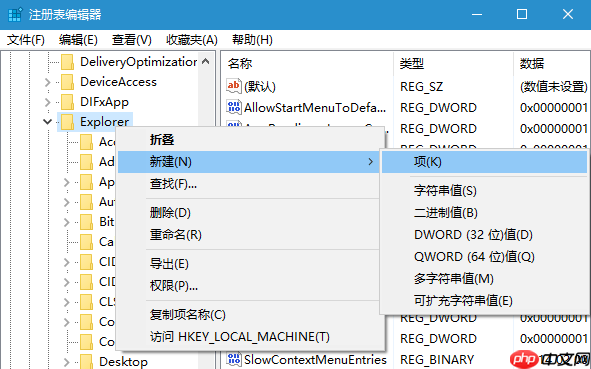
Task: Expand the Ap subkey node
Action: pos(67,182)
